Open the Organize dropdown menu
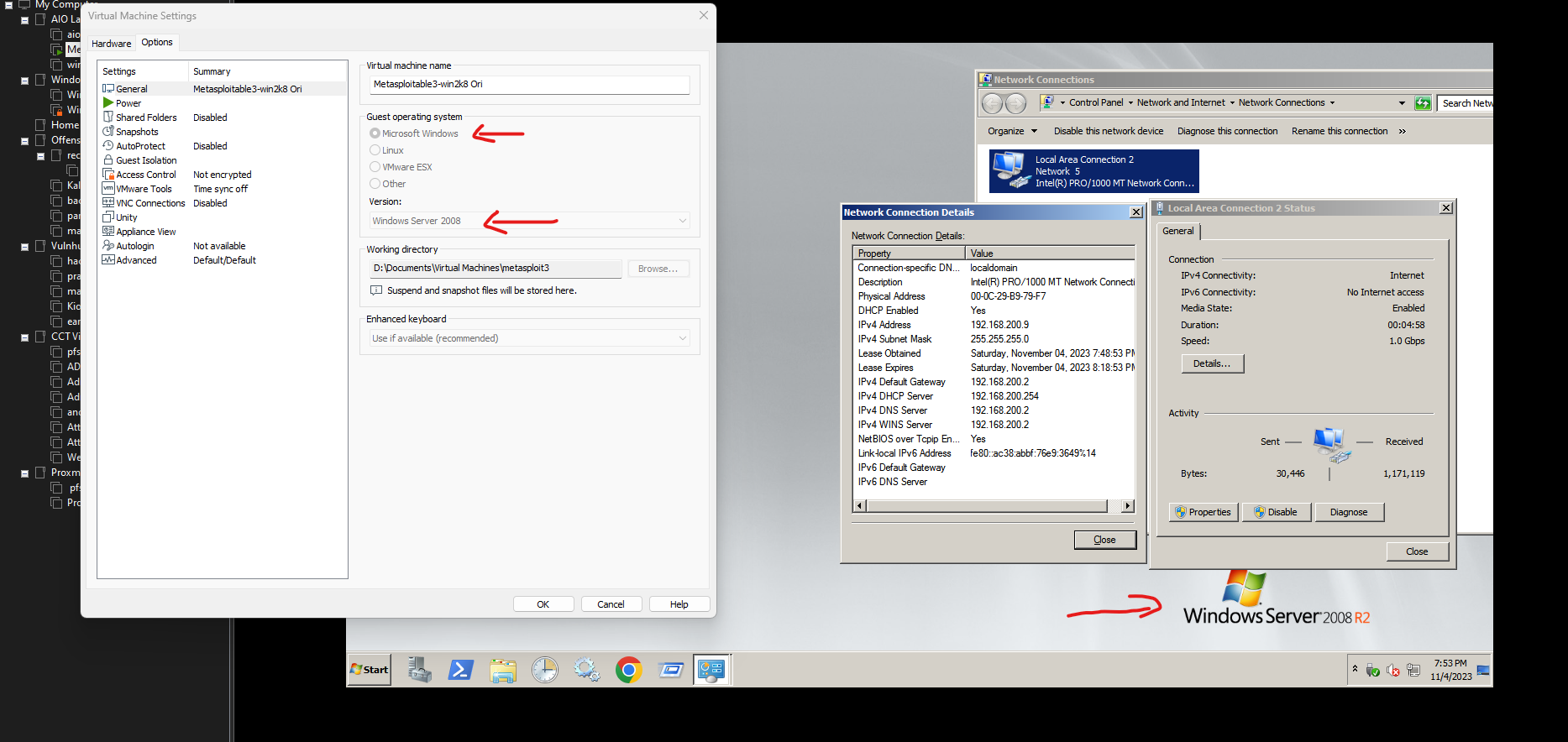 point(1012,131)
